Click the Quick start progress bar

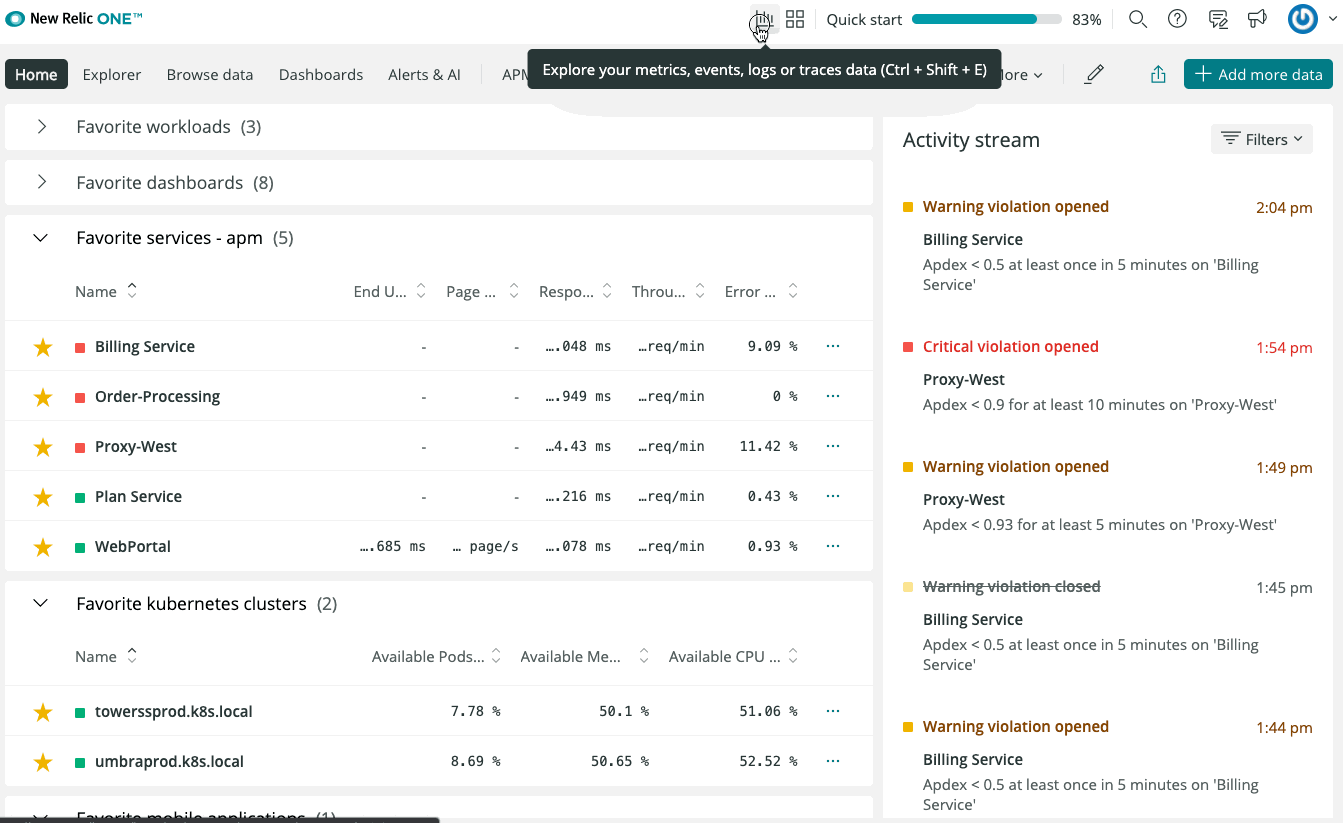[987, 19]
